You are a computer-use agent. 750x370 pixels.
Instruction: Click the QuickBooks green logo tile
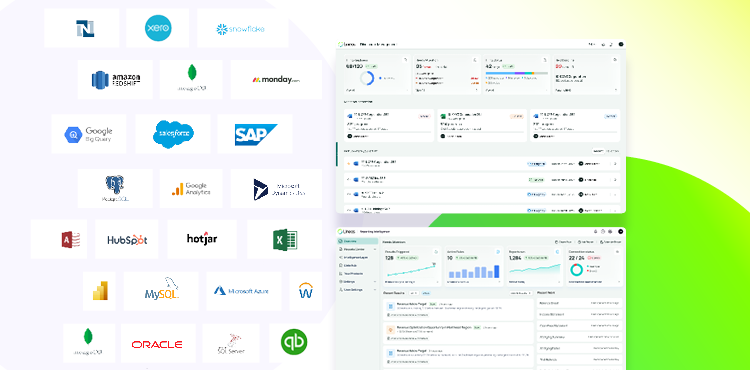[x=295, y=343]
